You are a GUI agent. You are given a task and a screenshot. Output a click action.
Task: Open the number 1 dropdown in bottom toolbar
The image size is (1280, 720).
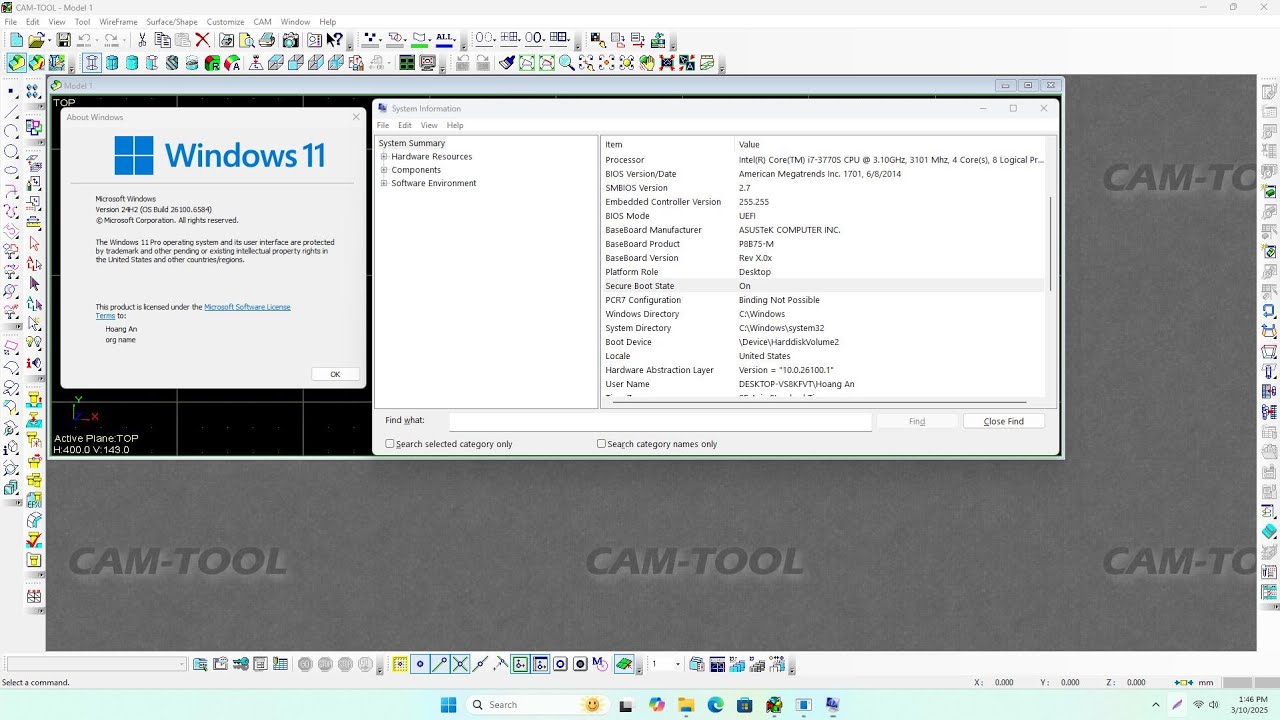[677, 664]
